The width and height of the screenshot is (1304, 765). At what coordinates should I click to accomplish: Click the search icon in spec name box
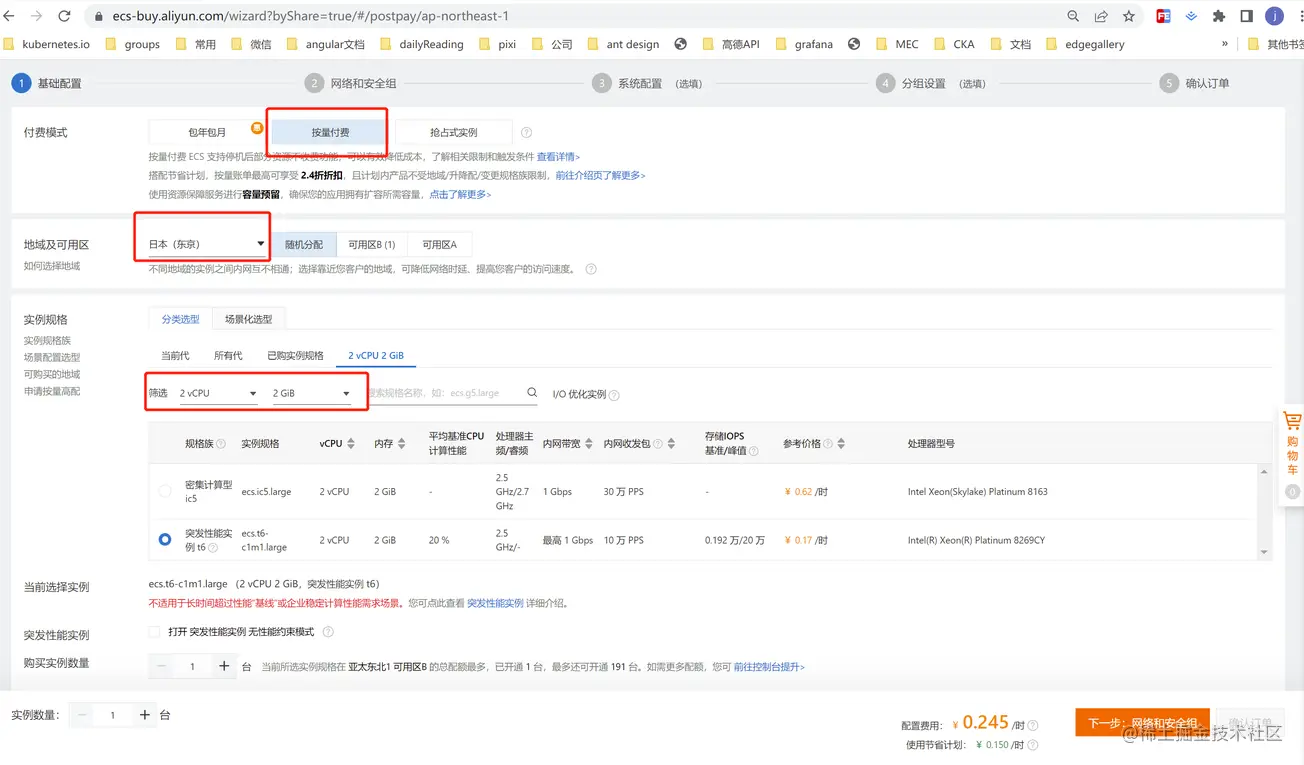(532, 394)
